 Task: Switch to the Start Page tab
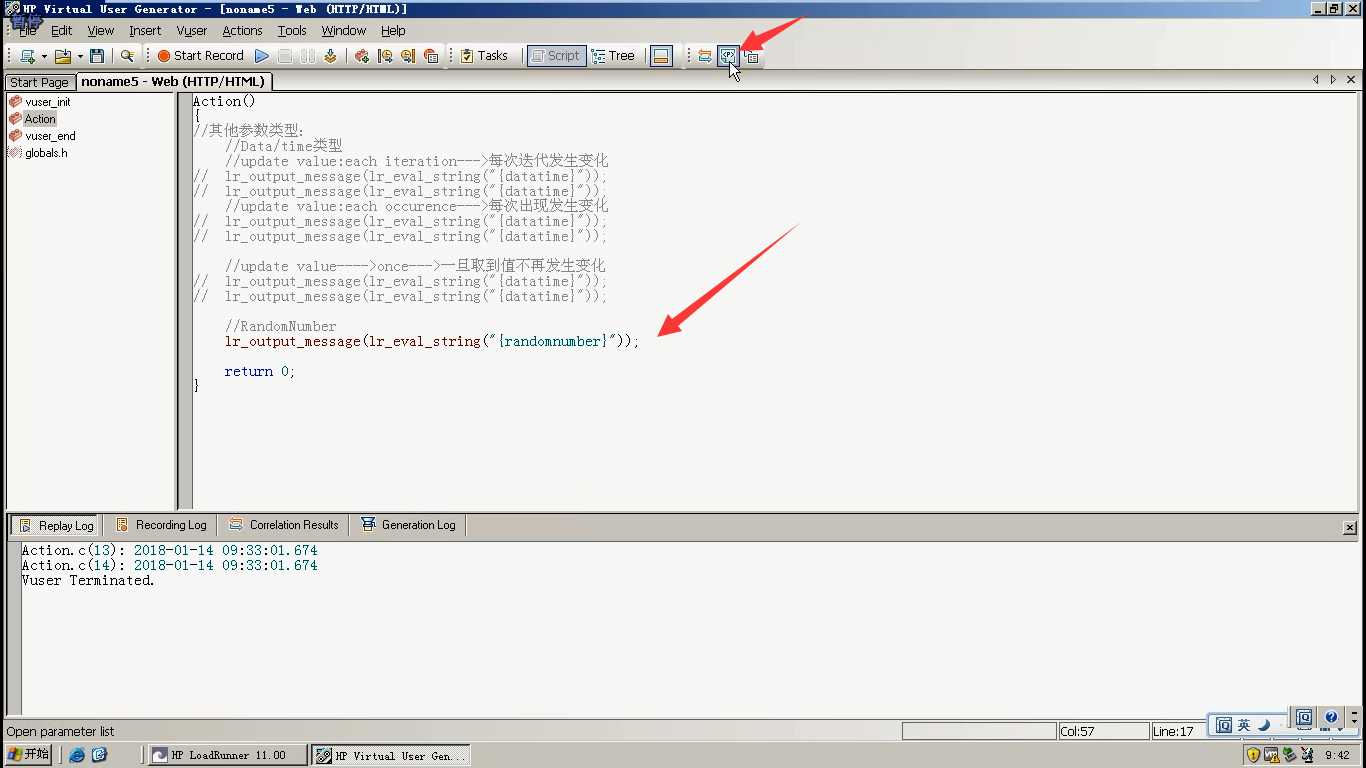click(x=40, y=82)
